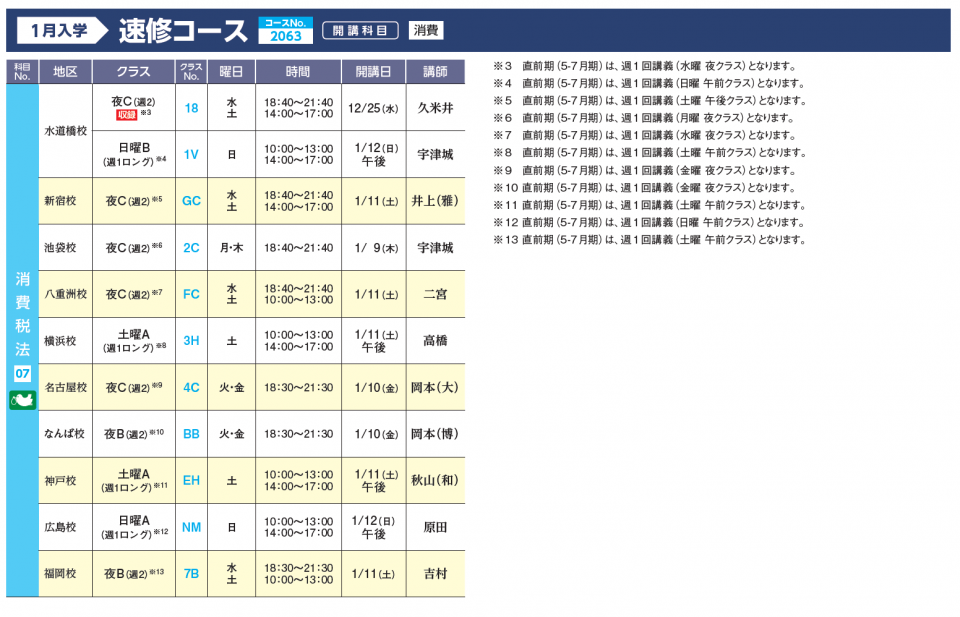Click the 地区 column header

[65, 72]
